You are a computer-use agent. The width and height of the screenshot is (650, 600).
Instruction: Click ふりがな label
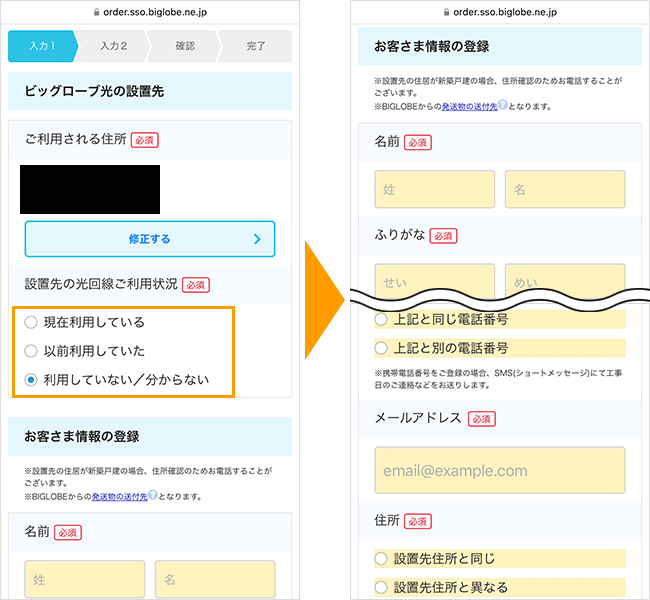[400, 235]
